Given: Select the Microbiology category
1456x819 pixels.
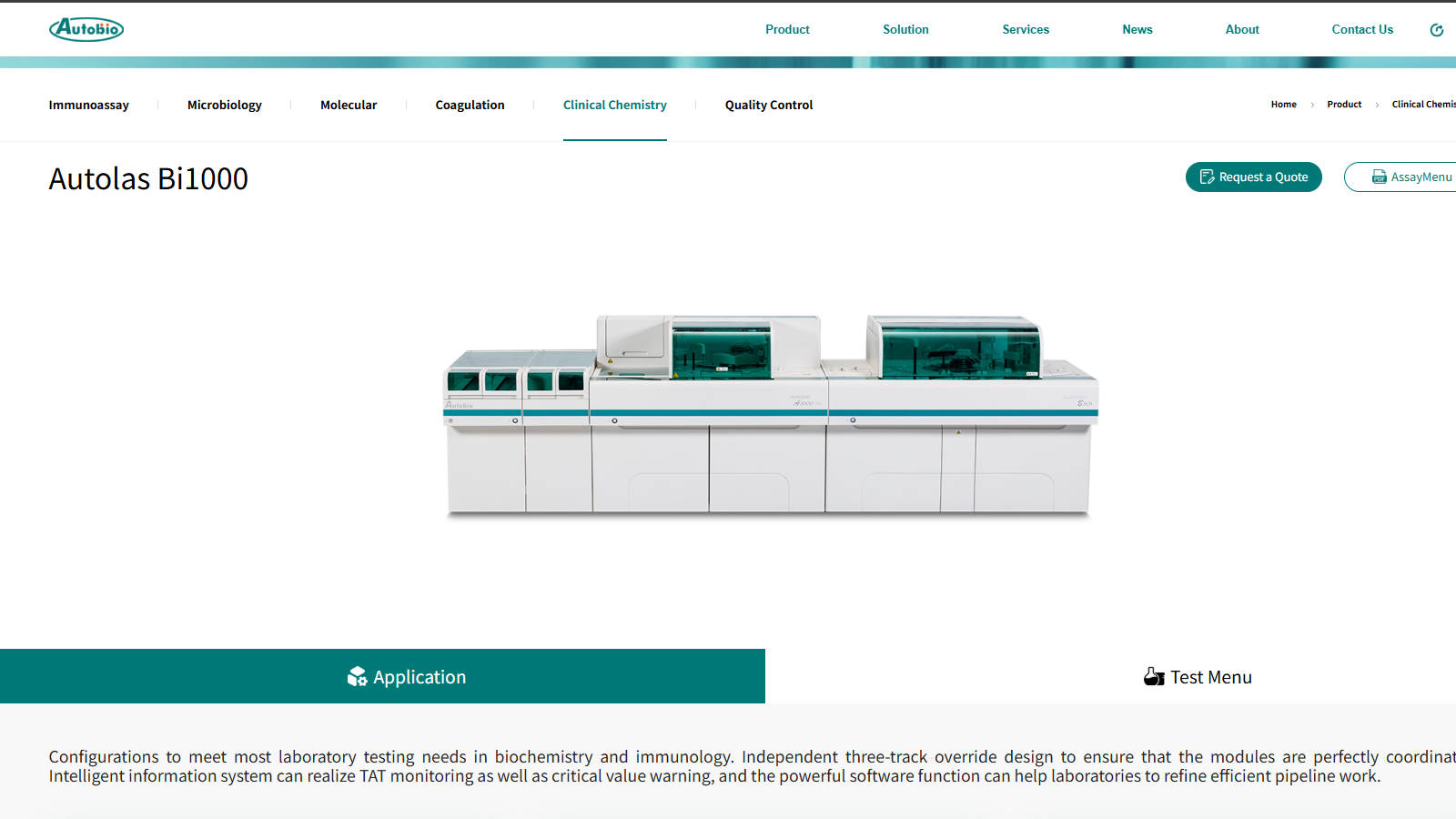Looking at the screenshot, I should point(225,105).
